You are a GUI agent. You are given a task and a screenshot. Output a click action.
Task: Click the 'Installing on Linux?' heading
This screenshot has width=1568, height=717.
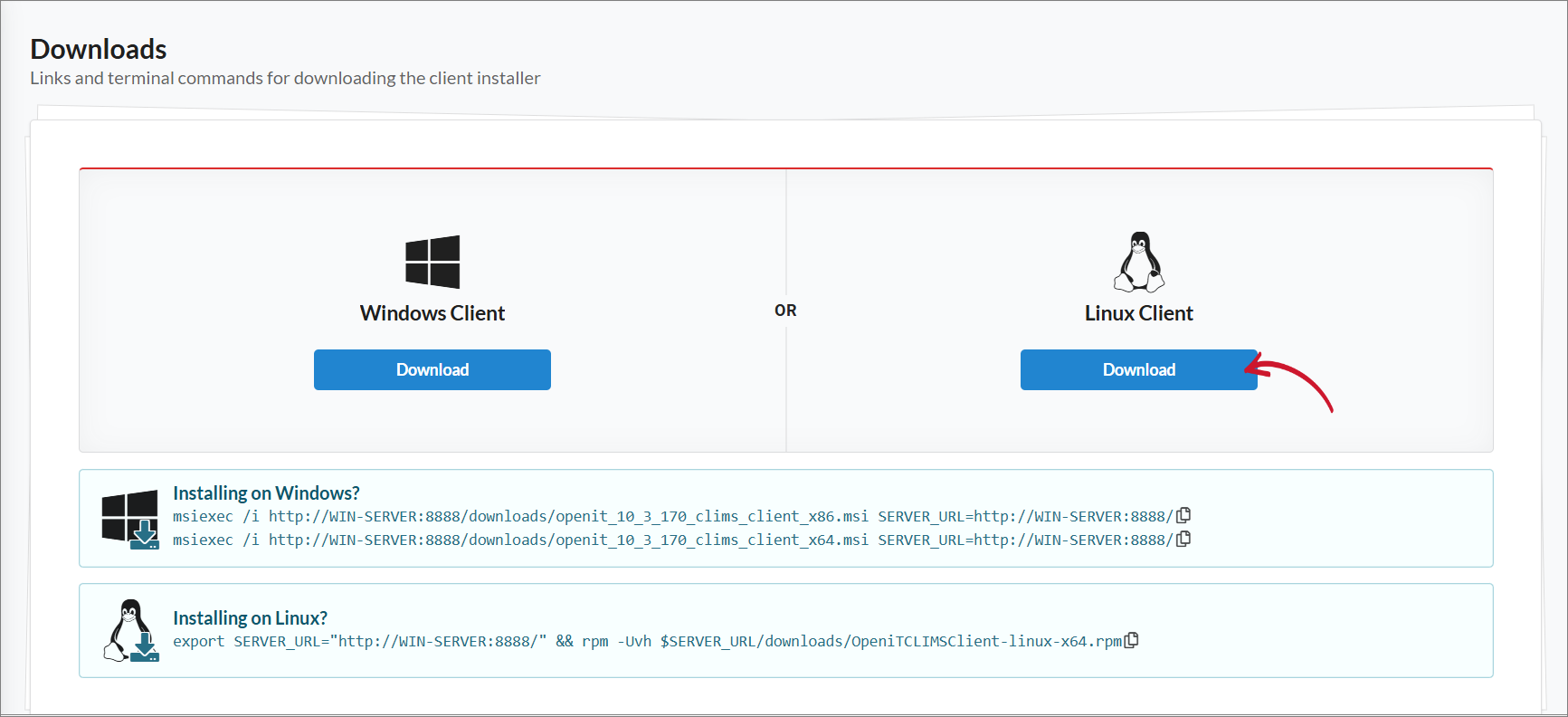[x=250, y=617]
